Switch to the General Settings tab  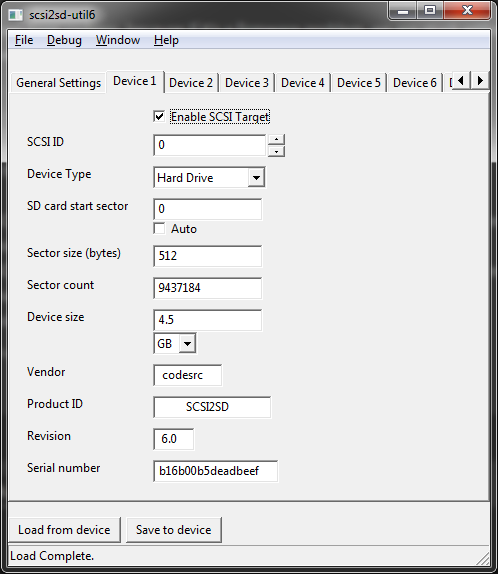click(x=59, y=83)
